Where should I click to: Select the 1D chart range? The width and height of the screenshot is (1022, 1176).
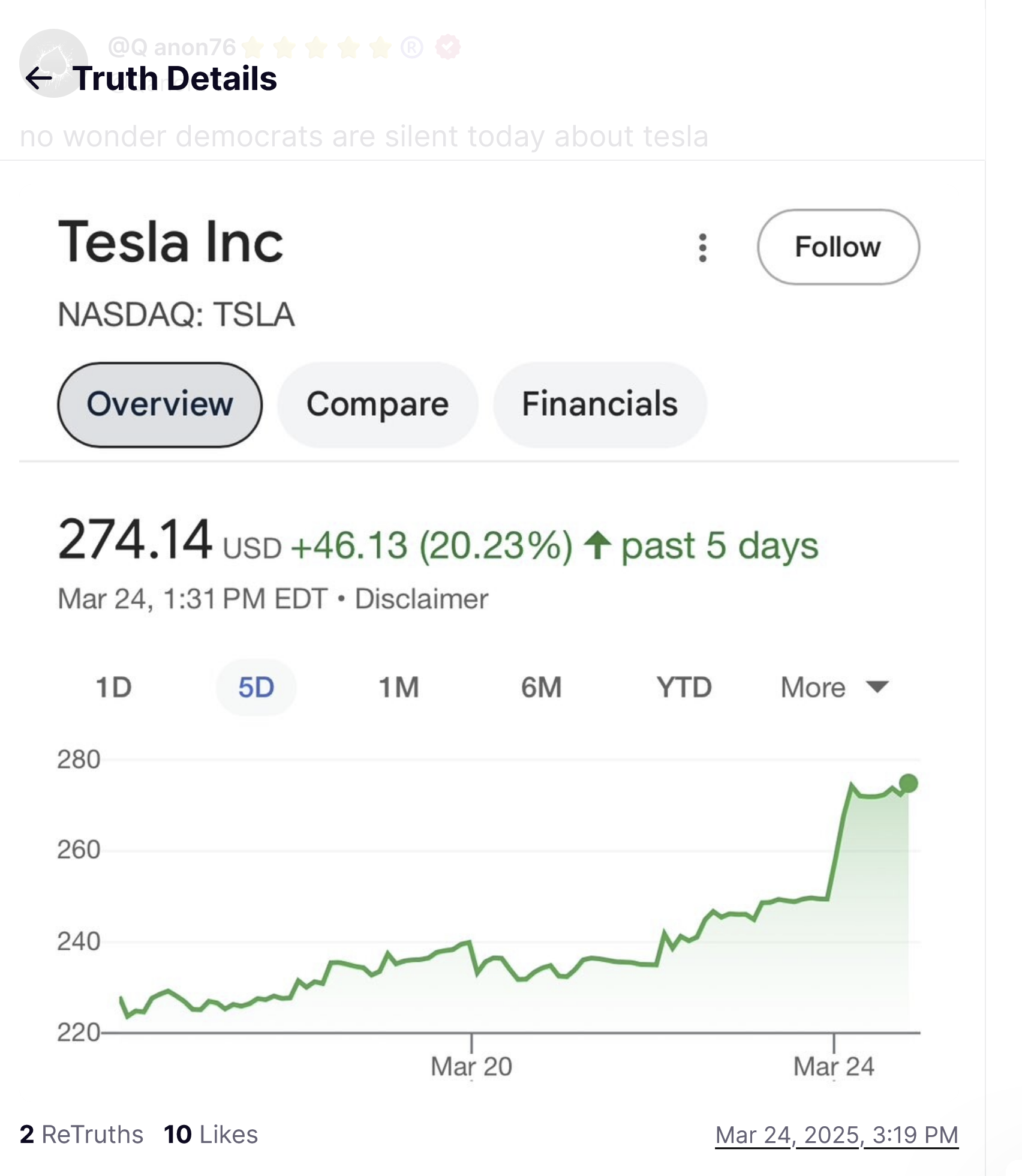click(x=113, y=688)
